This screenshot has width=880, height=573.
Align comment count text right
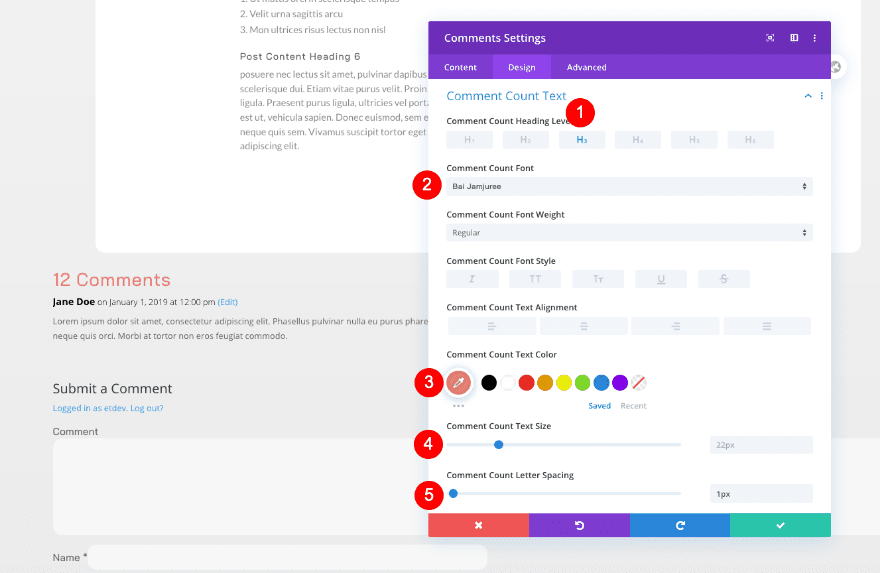pos(675,326)
